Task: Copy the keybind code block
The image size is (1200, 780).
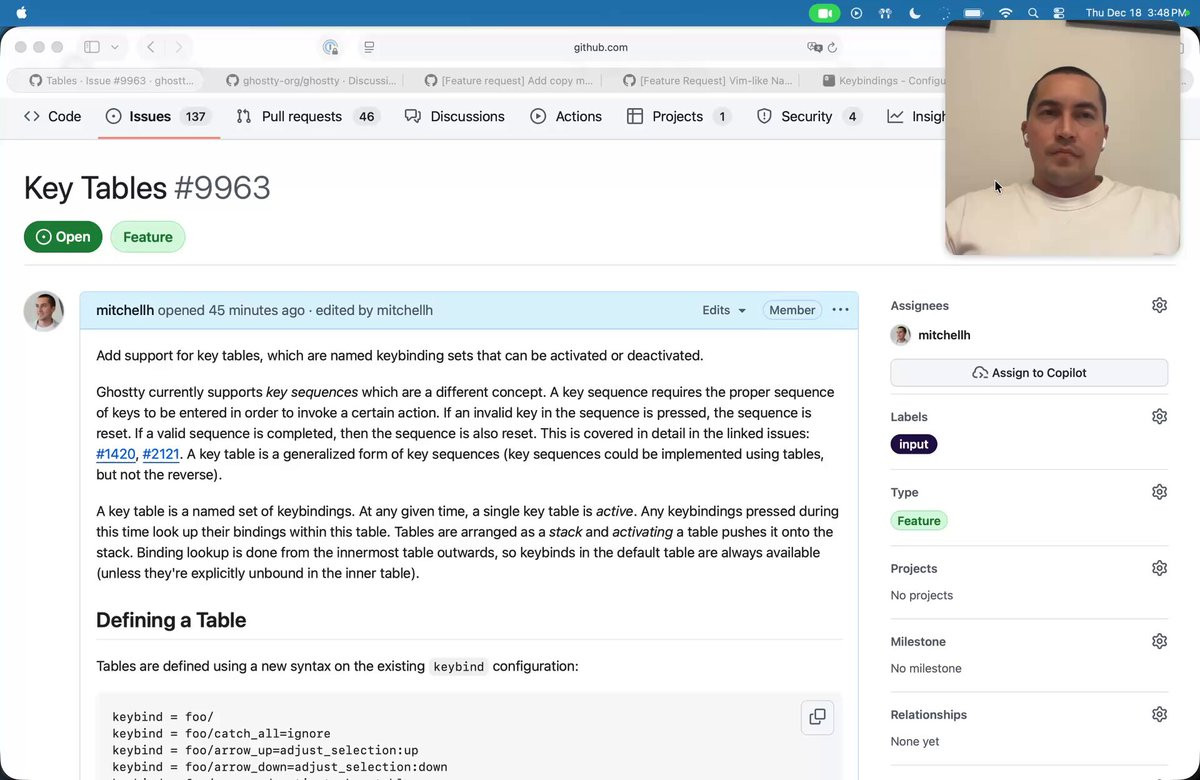Action: click(817, 717)
